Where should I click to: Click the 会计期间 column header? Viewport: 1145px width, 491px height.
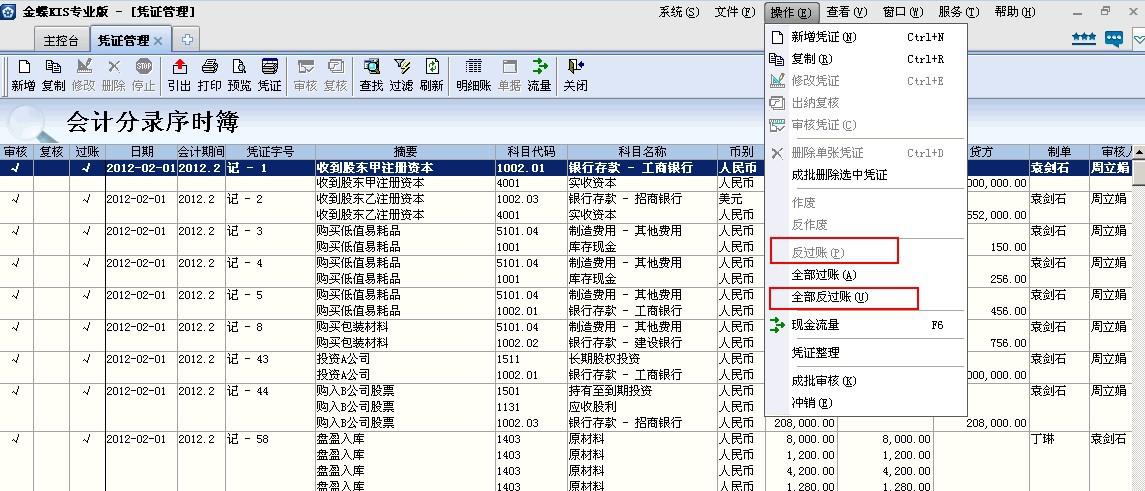pos(201,152)
